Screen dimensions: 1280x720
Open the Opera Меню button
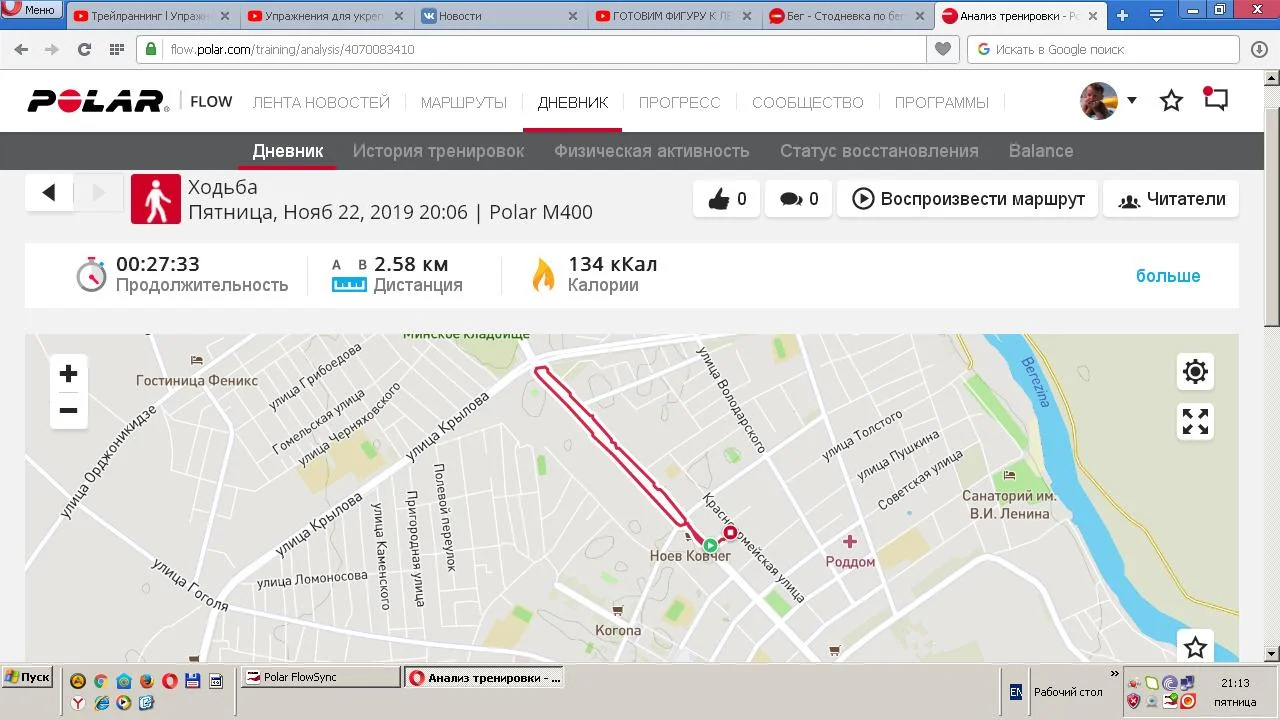pos(32,10)
